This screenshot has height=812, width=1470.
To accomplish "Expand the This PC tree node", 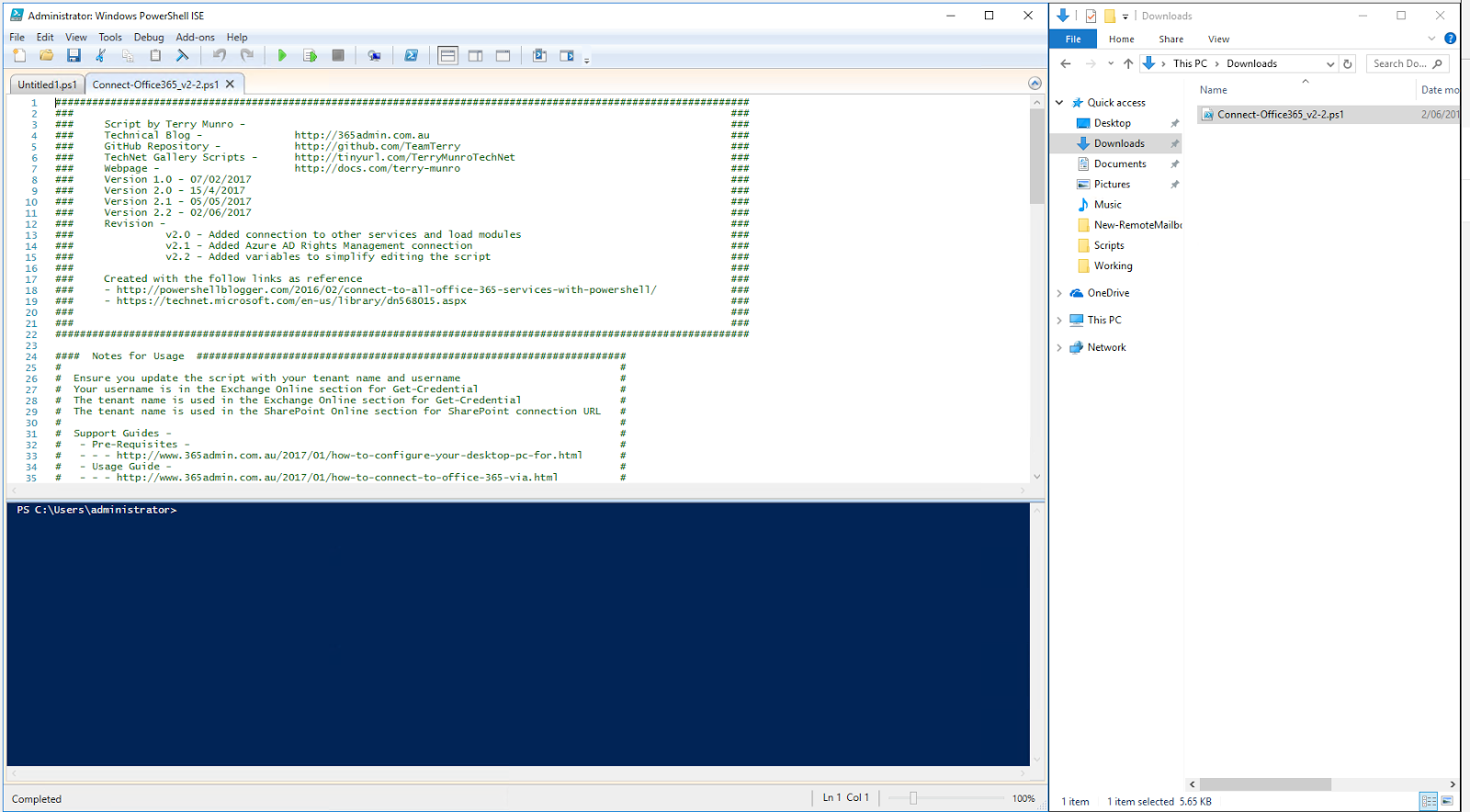I will coord(1059,321).
